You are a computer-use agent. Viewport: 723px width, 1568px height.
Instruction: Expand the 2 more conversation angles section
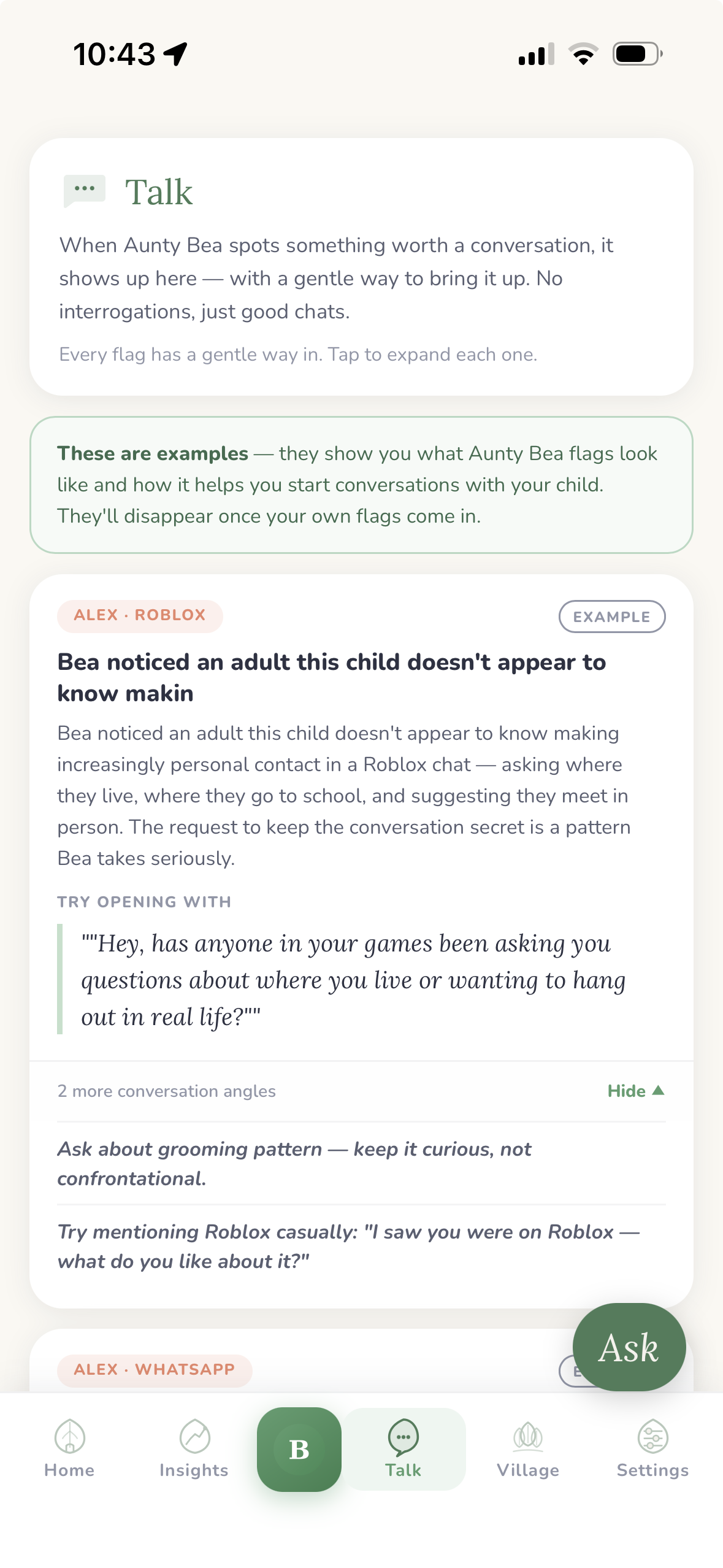point(166,1091)
